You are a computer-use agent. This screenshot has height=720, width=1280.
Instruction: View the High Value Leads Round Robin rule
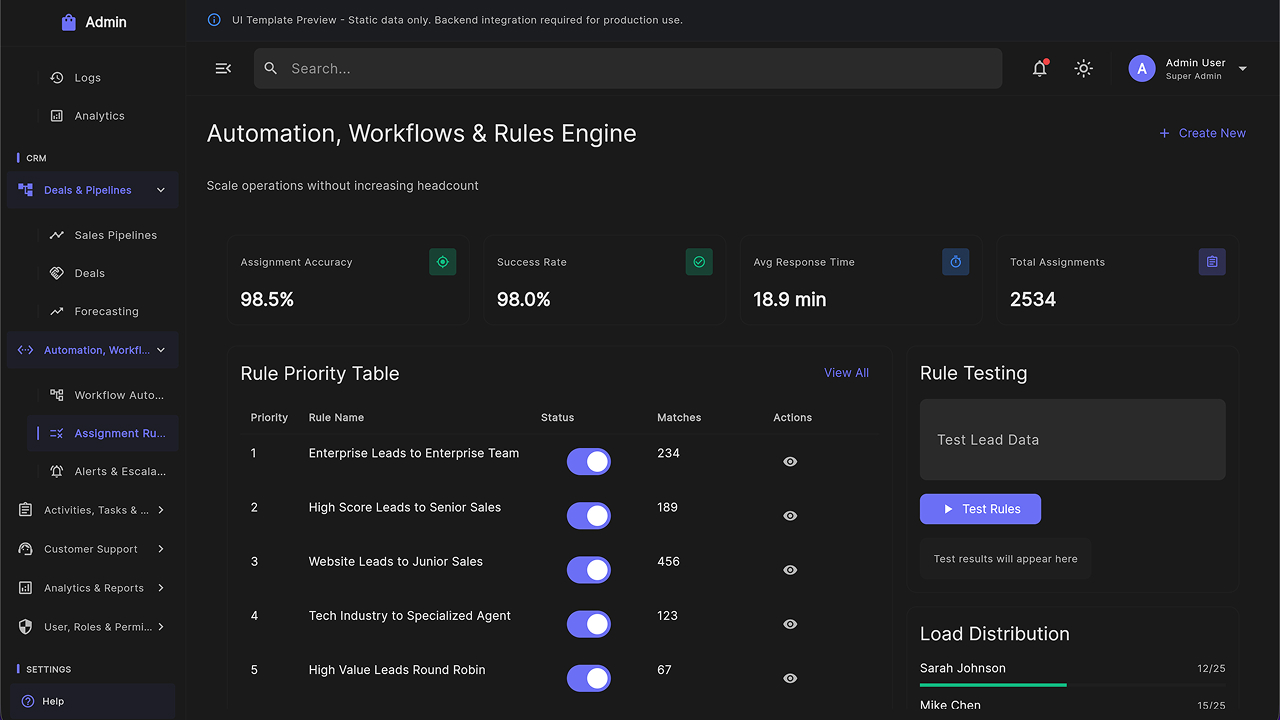790,677
